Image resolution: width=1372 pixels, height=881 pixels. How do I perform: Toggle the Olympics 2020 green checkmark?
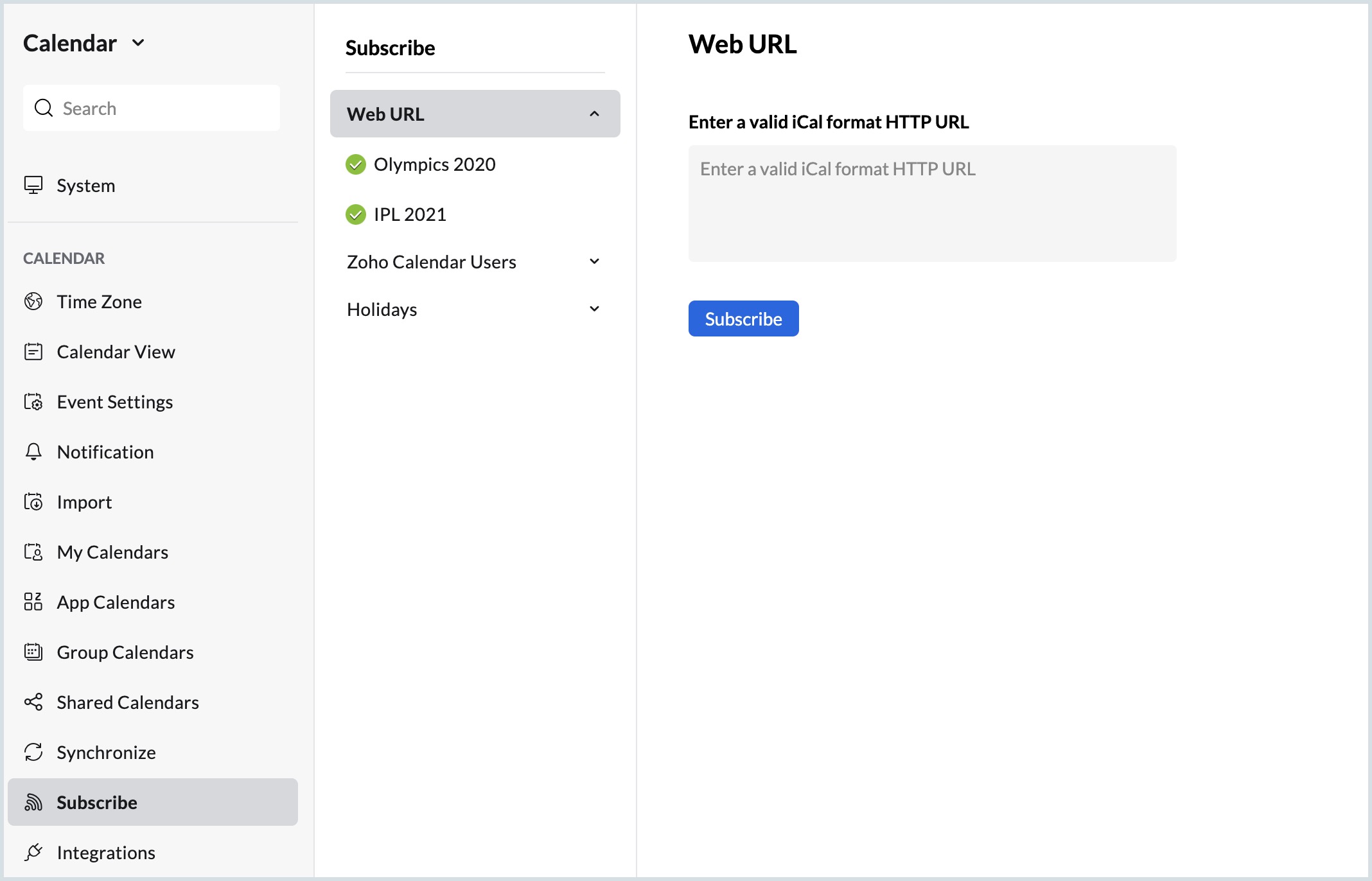click(x=356, y=164)
